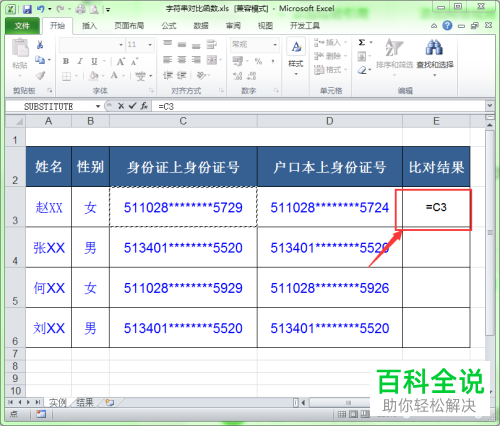Image resolution: width=500 pixels, height=426 pixels.
Task: Select row 4 header
Action: [15, 247]
